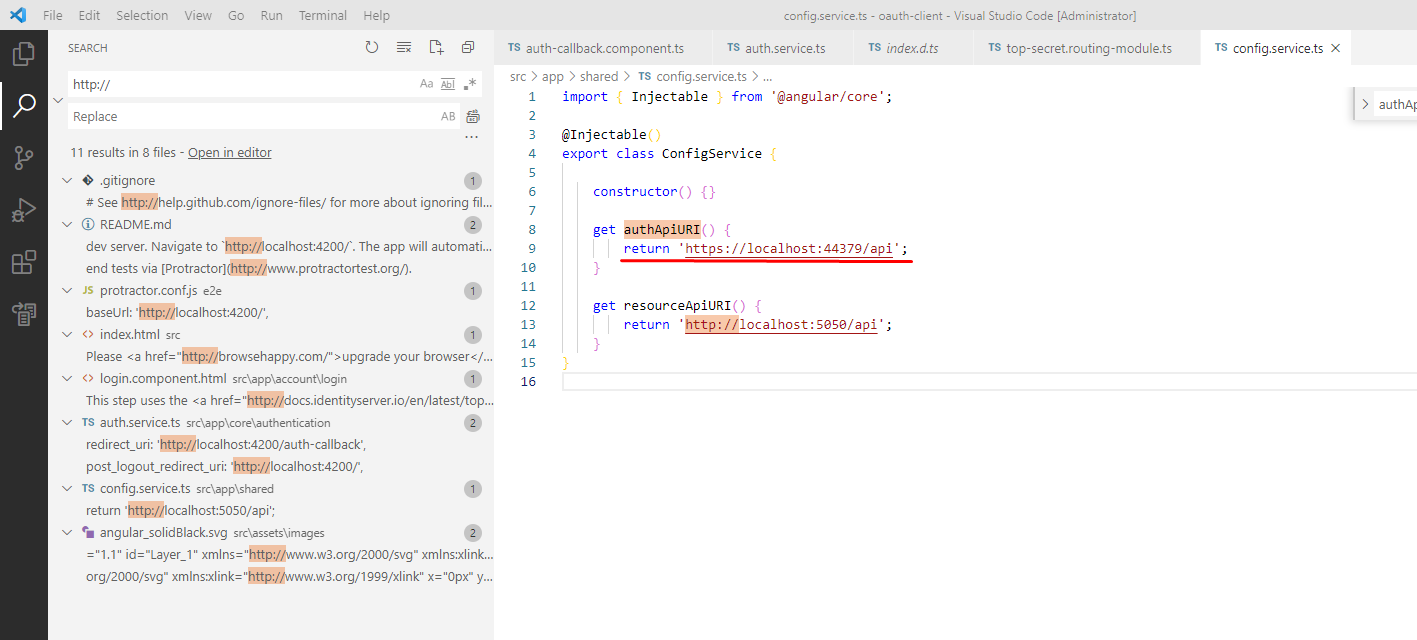Expand the find widget replace chevron
This screenshot has width=1417, height=640.
tap(1365, 104)
